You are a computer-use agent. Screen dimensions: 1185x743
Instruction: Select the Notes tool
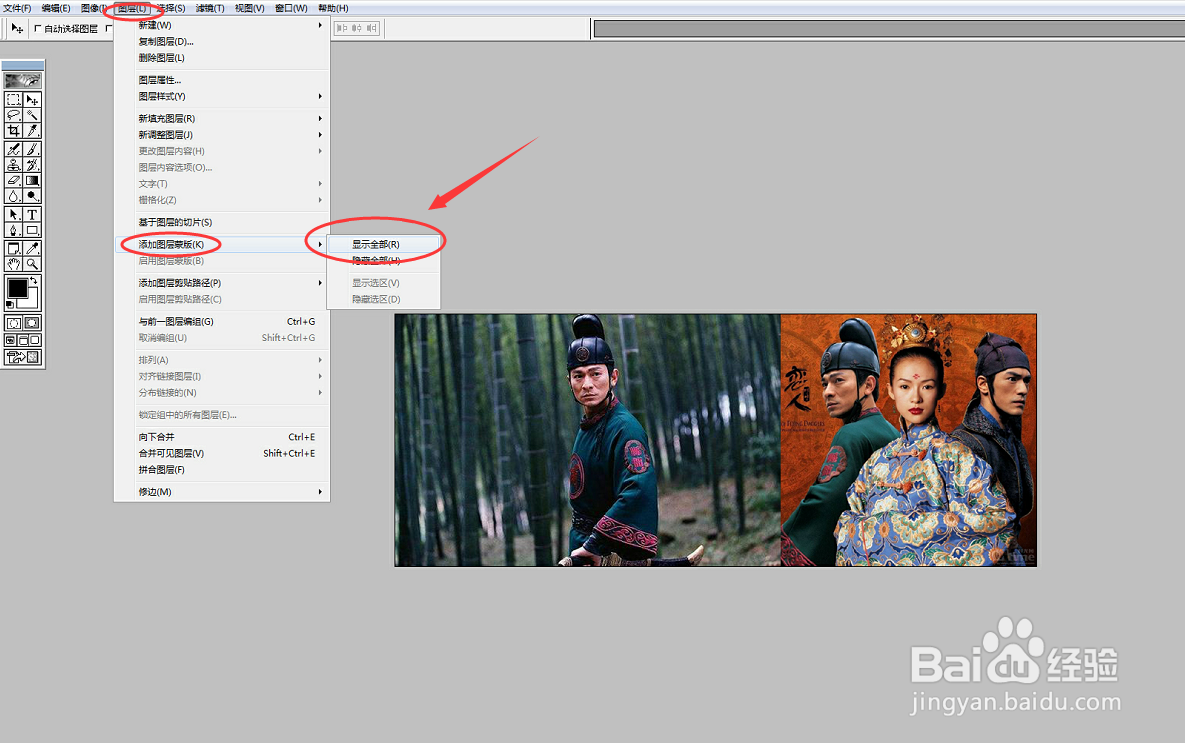click(14, 248)
